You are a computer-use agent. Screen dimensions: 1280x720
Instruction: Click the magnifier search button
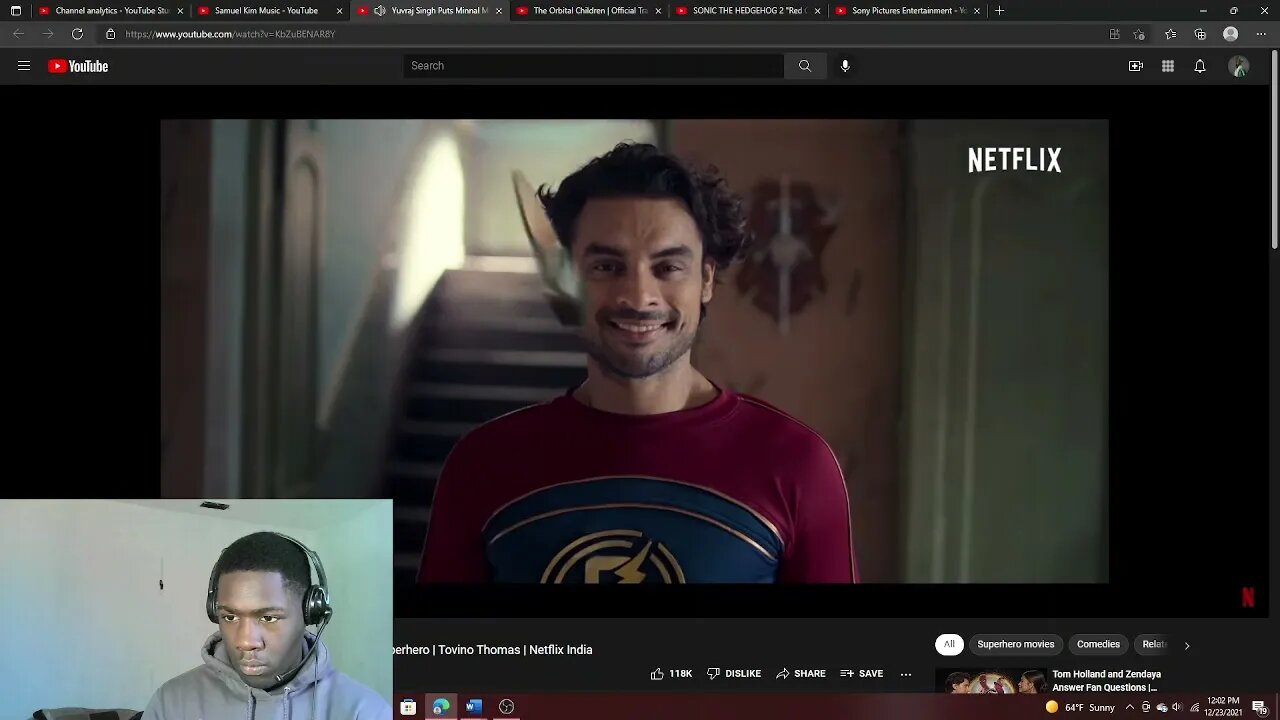pyautogui.click(x=805, y=66)
